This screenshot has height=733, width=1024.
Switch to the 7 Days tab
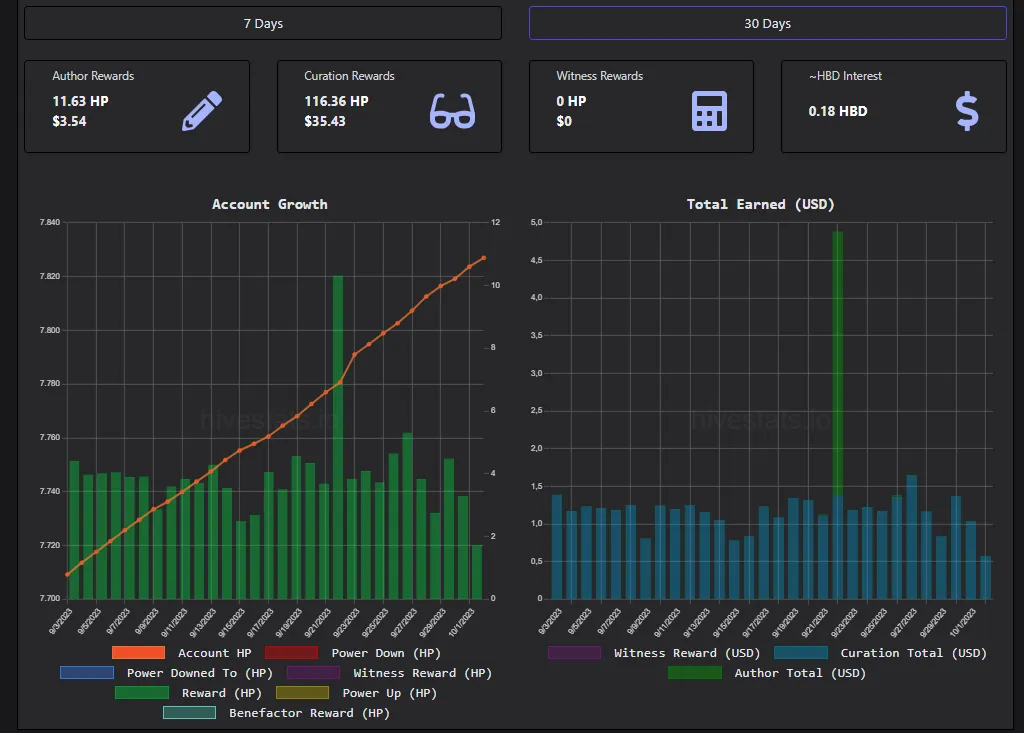point(263,23)
